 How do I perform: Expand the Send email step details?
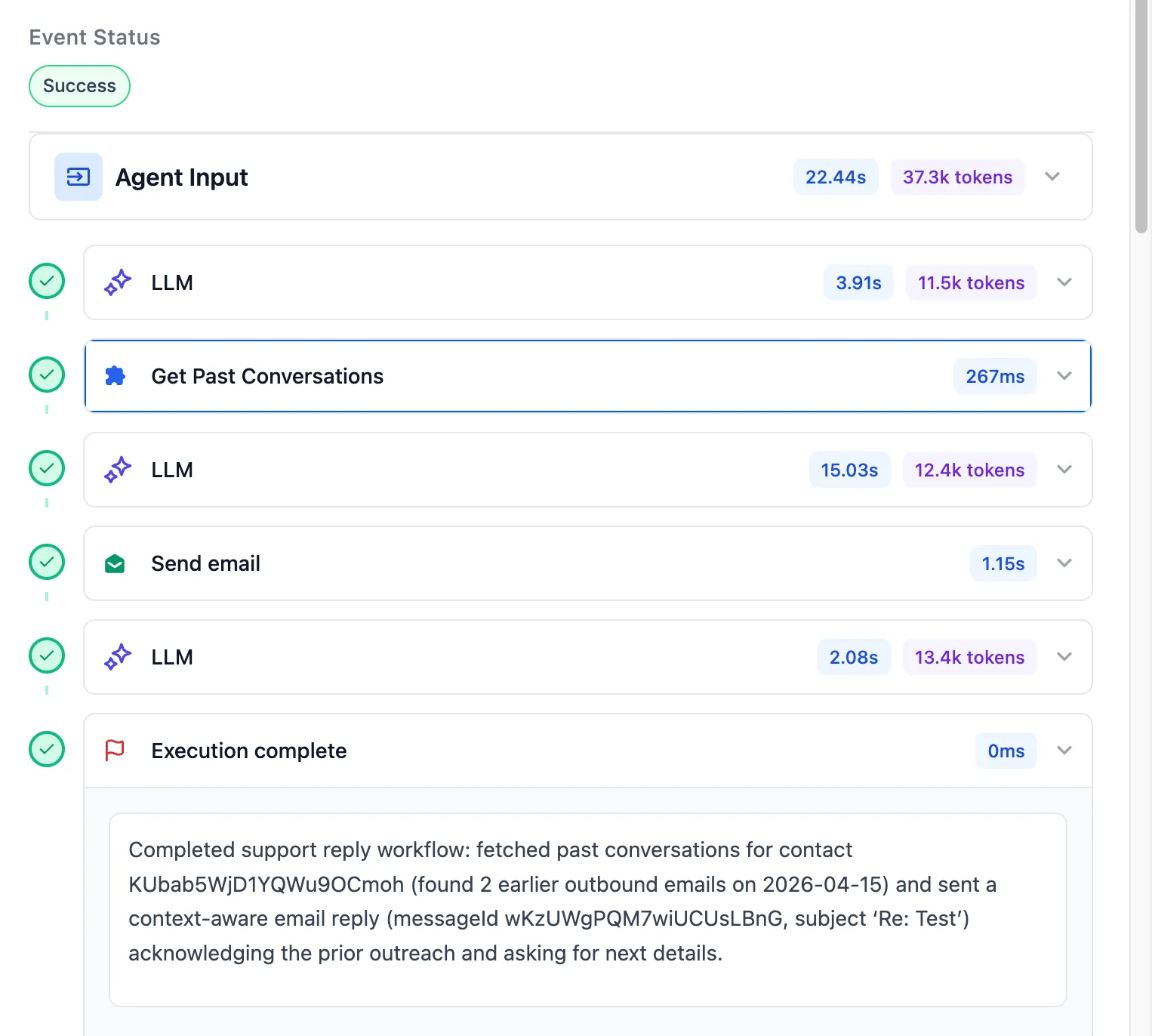[x=1064, y=563]
